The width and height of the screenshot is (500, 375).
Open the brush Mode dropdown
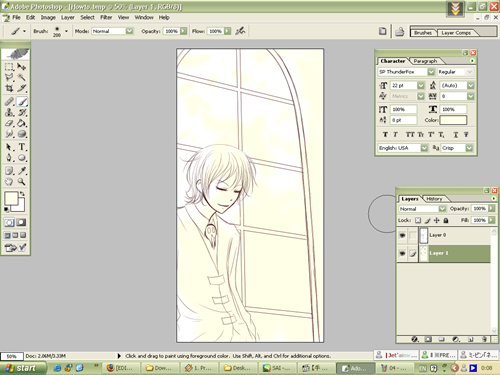pos(113,31)
